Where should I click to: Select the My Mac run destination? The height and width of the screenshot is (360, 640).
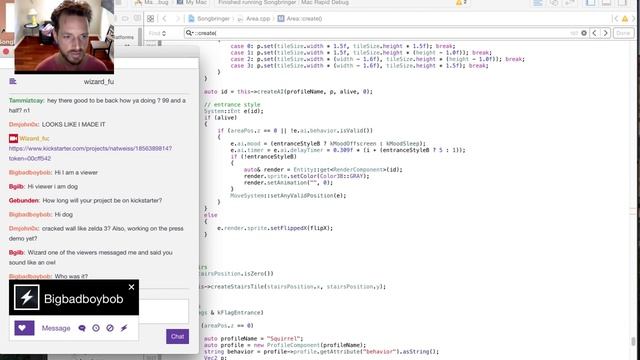click(x=192, y=2)
